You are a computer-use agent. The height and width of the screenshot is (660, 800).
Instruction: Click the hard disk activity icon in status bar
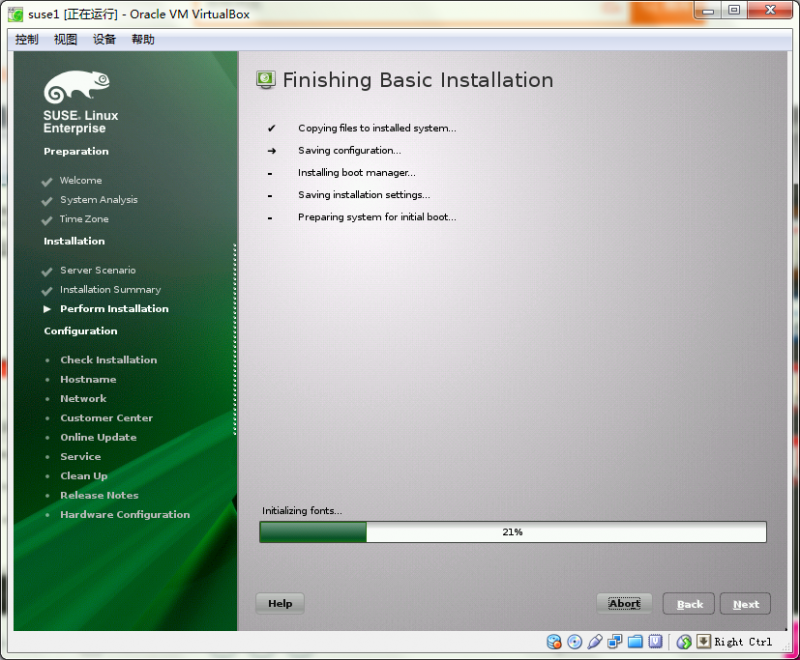click(x=554, y=641)
